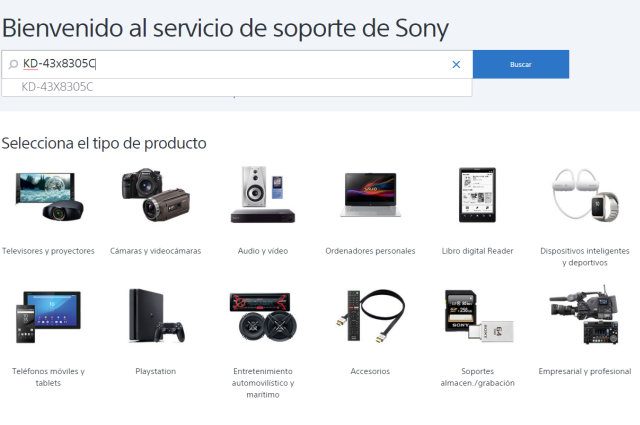The height and width of the screenshot is (425, 640).
Task: Click inside the model search input field
Action: tap(235, 64)
